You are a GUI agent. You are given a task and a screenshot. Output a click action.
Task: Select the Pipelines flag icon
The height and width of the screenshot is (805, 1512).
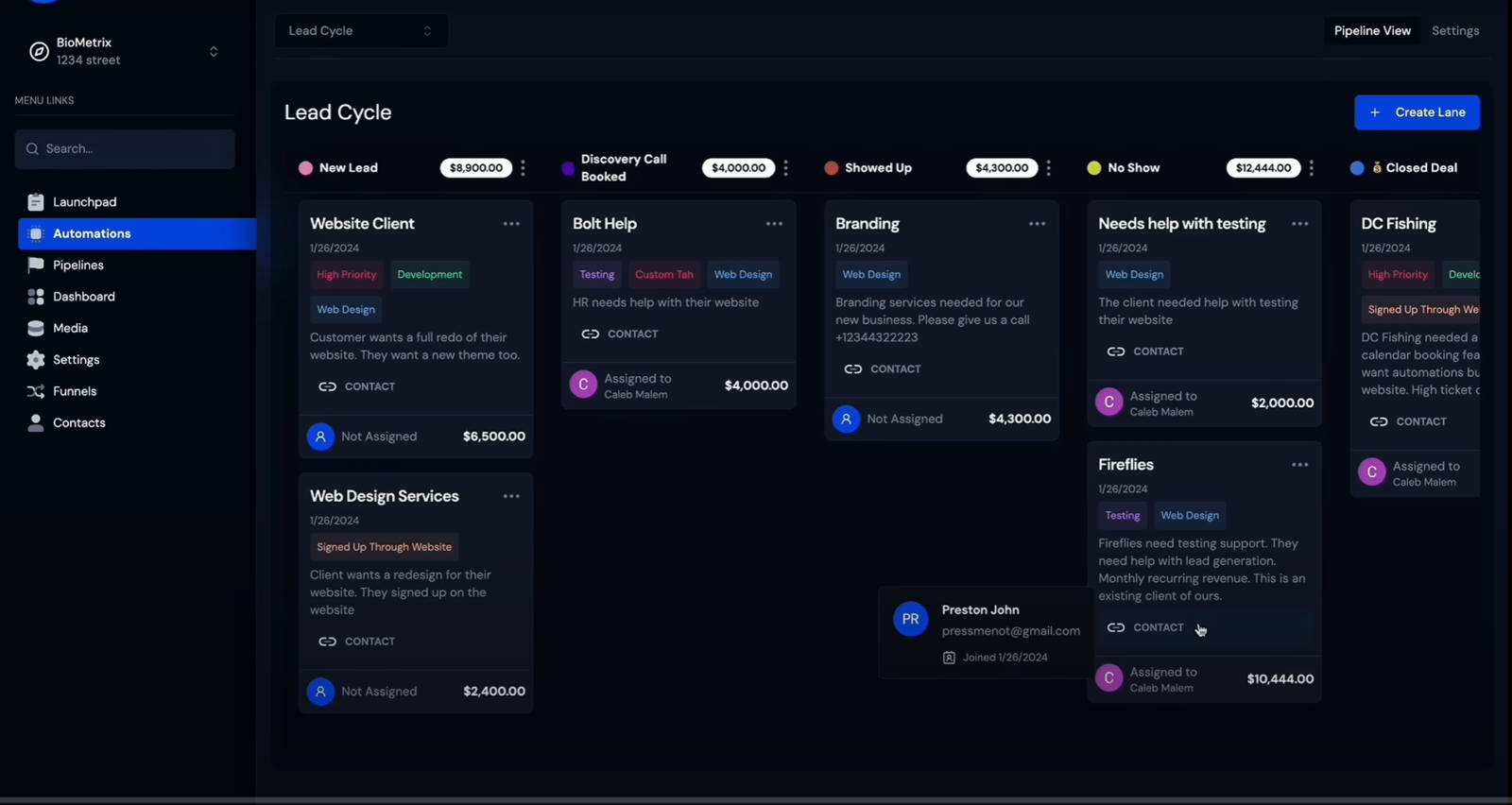(36, 265)
